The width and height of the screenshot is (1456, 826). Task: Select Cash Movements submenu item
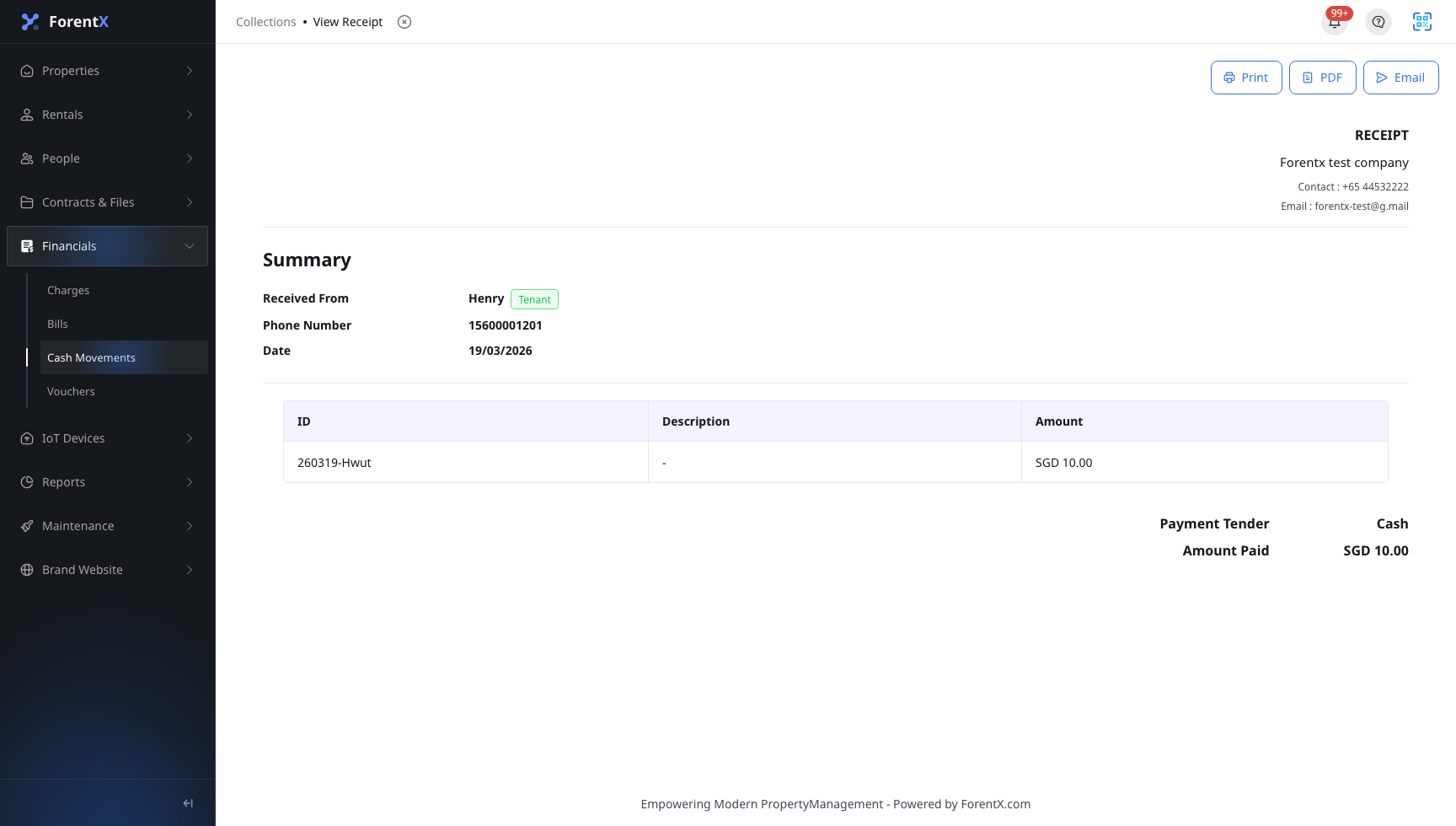(x=124, y=357)
